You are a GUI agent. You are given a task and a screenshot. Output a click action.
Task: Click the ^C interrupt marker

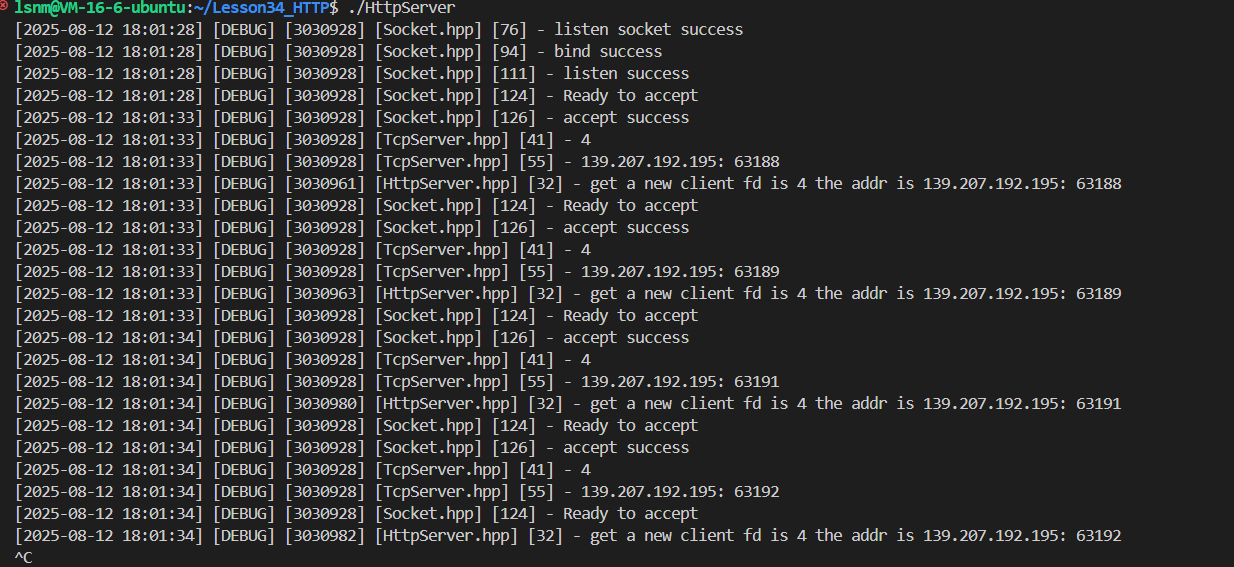click(23, 557)
